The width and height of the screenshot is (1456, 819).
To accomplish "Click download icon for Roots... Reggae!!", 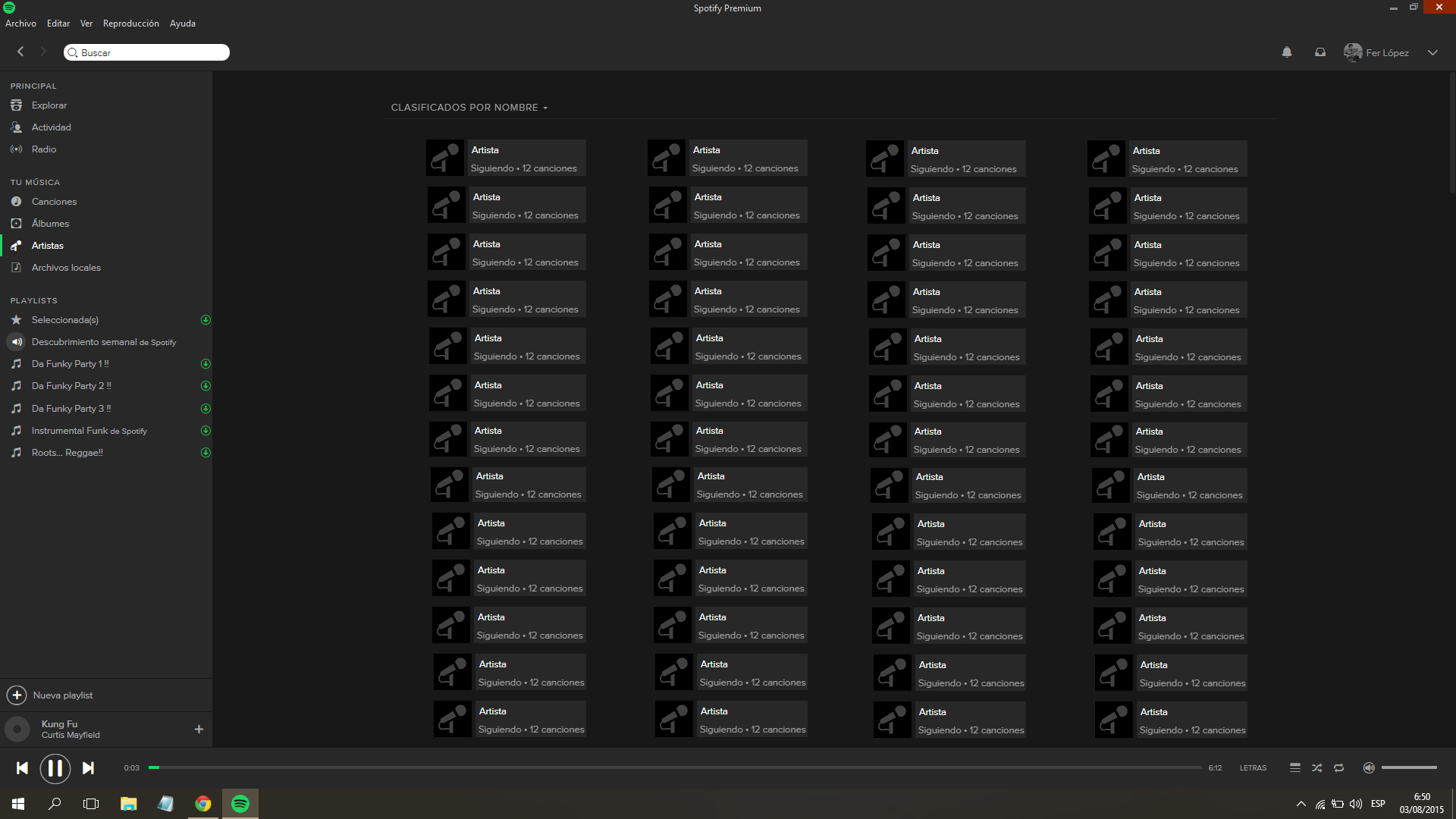I will point(206,453).
